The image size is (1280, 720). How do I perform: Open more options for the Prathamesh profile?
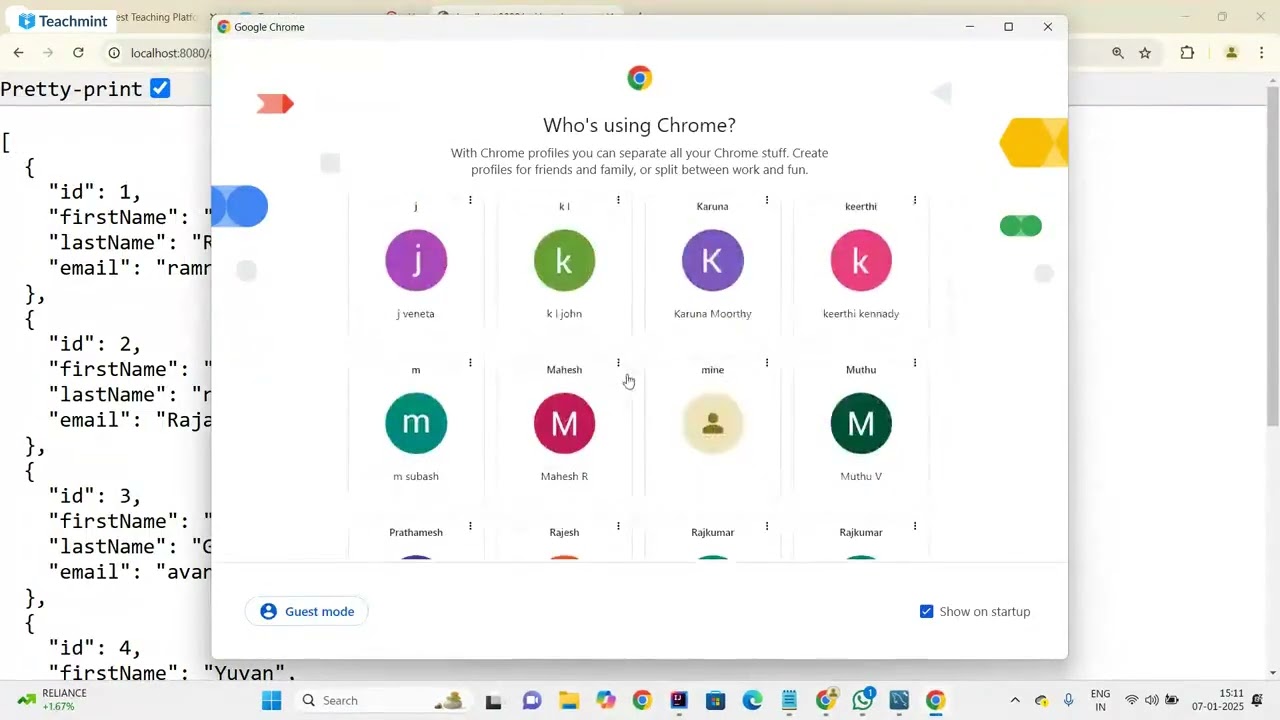click(470, 526)
